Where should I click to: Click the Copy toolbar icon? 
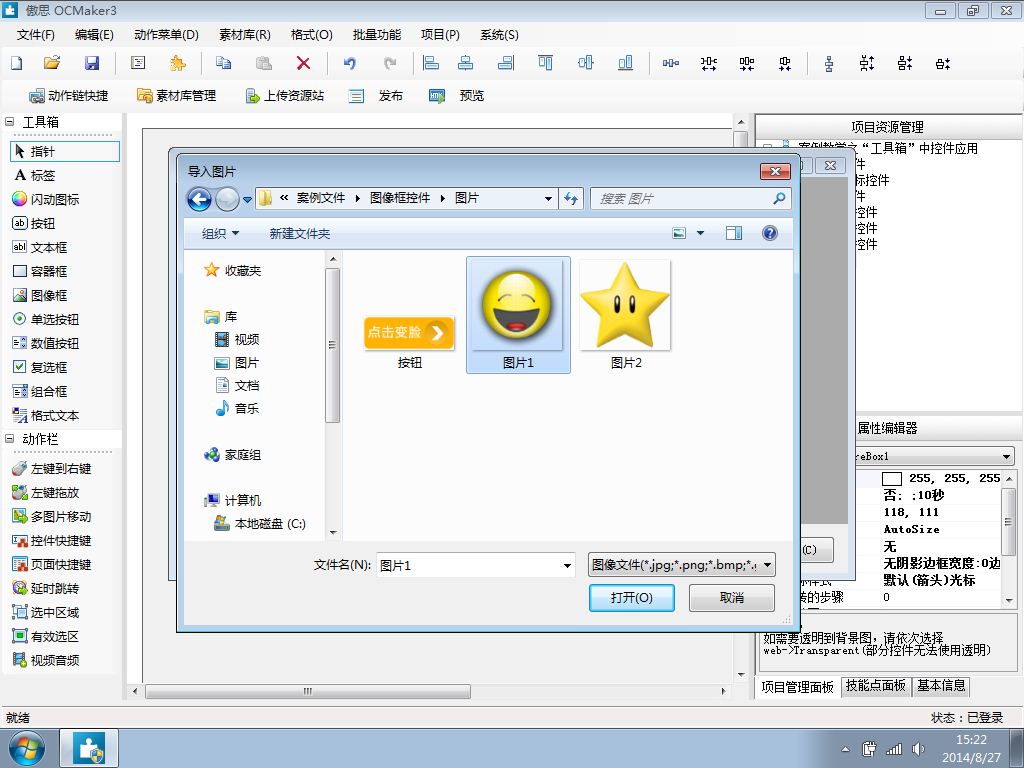click(223, 63)
